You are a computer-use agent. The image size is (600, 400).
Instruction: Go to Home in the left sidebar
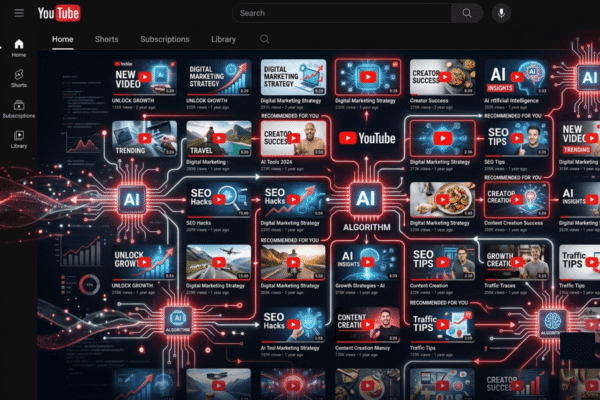[x=19, y=48]
